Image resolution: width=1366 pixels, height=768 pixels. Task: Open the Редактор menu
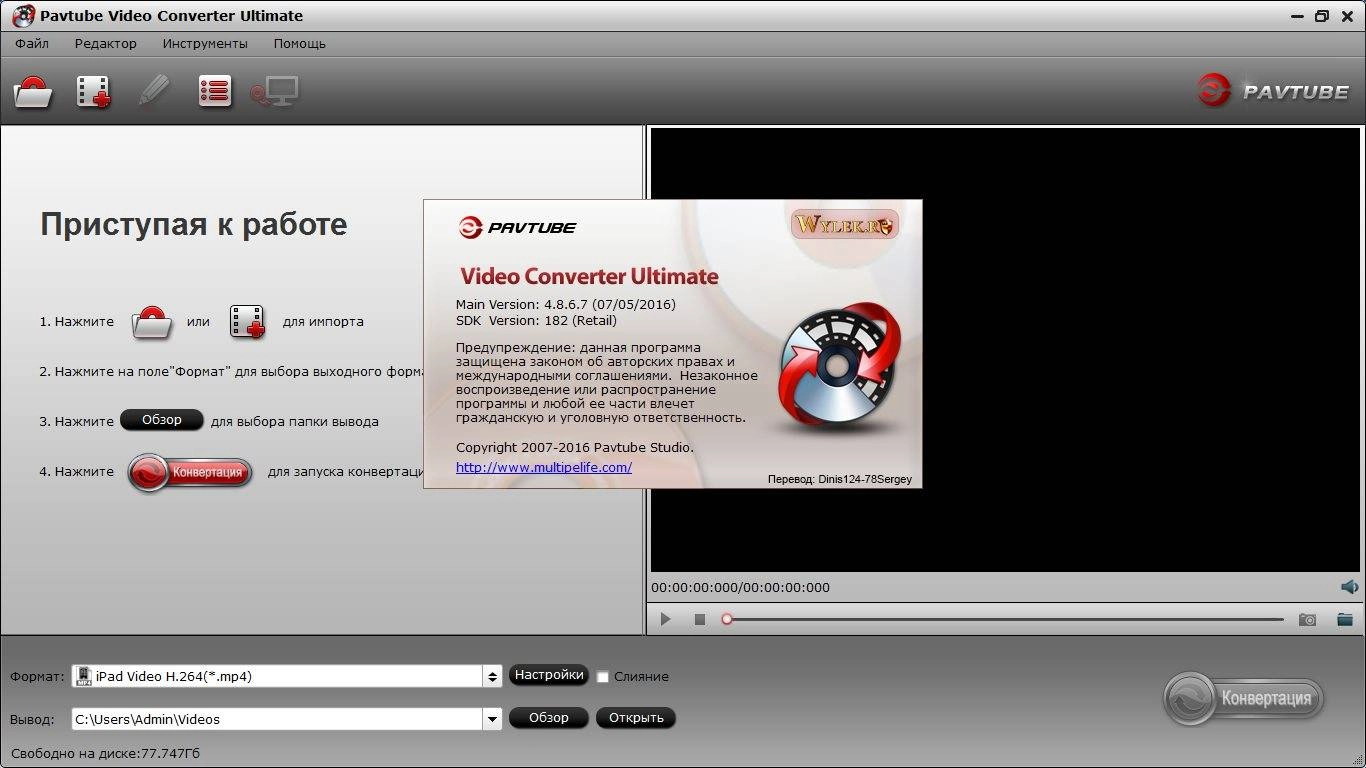105,44
